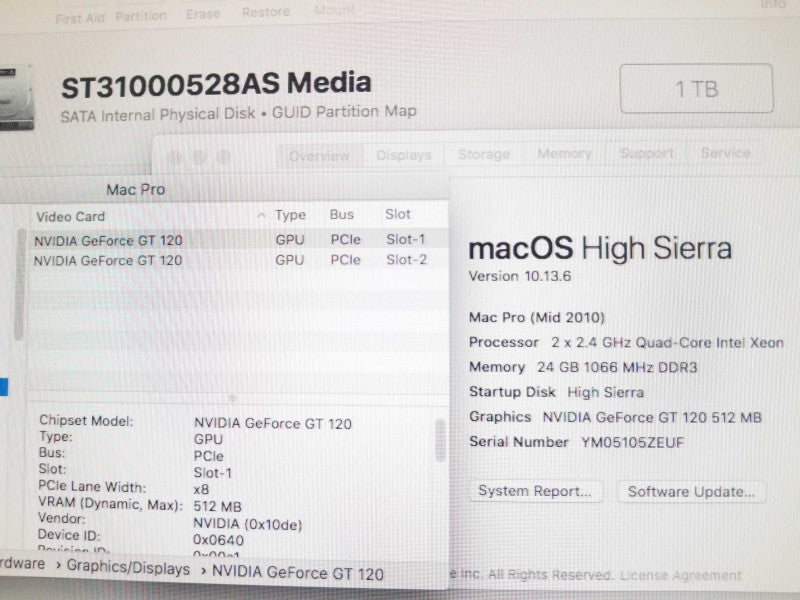This screenshot has height=600, width=800.
Task: Click Restore in Disk Utility toolbar
Action: tap(266, 12)
